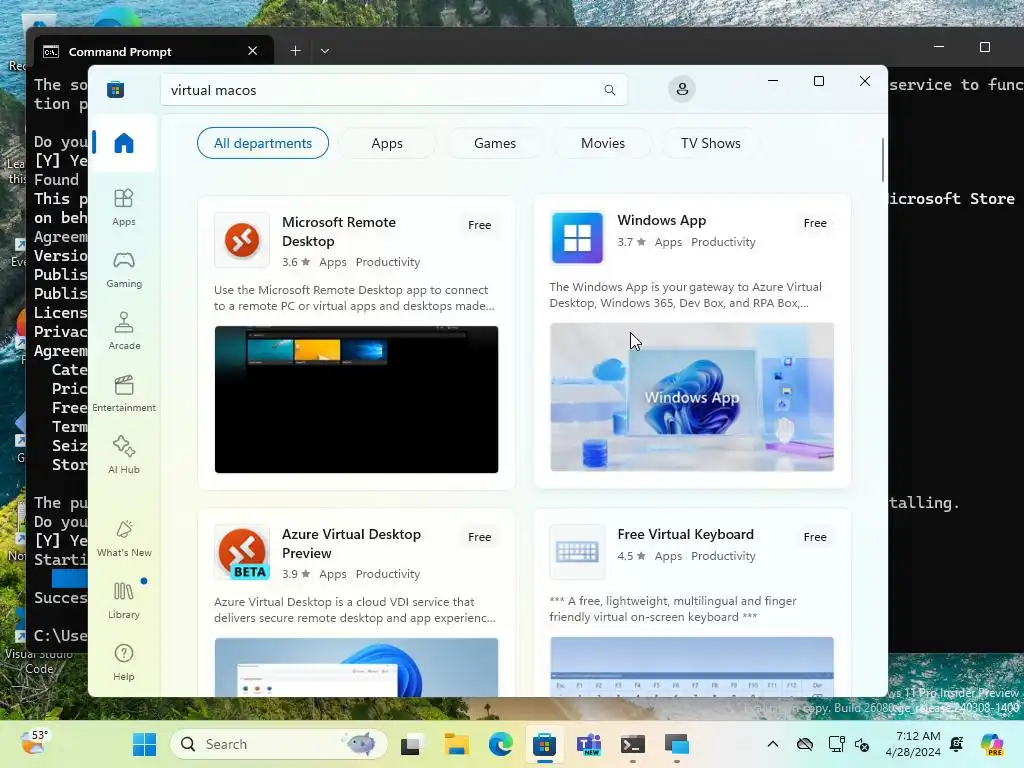
Task: Open the clock showing 7:12 AM
Action: (x=912, y=744)
